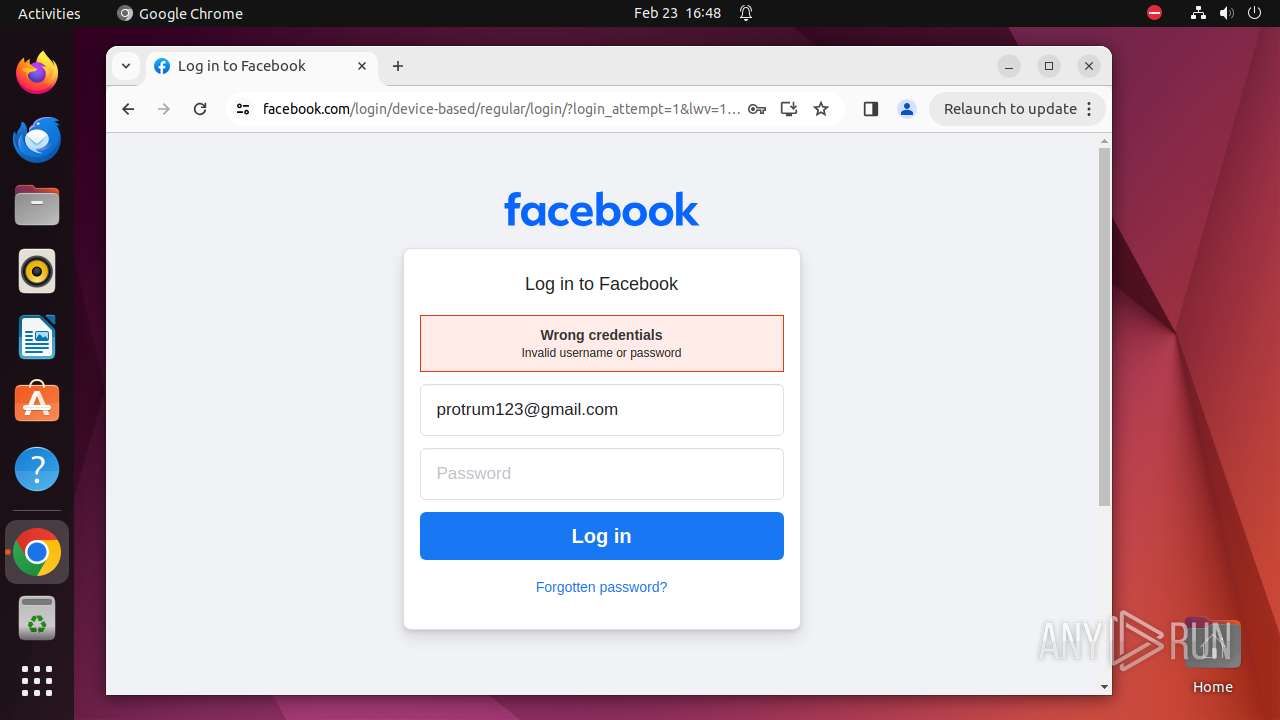
Task: Open network status icon in top bar
Action: pos(1198,13)
